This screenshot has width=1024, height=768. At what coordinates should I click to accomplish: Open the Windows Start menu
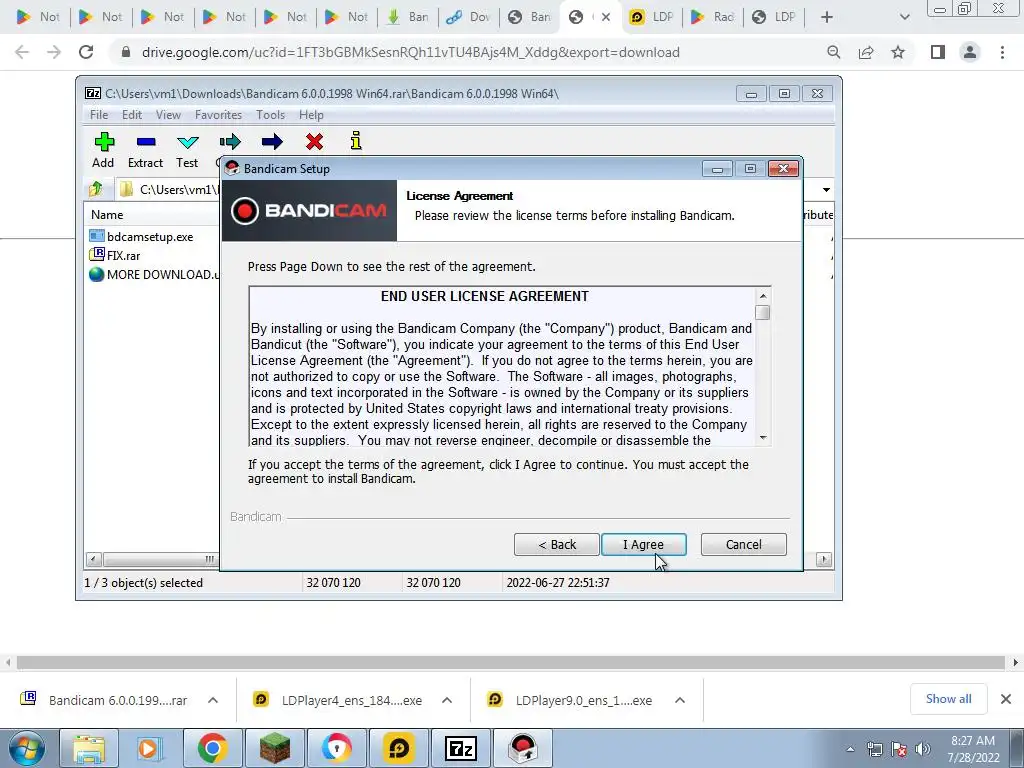(26, 748)
